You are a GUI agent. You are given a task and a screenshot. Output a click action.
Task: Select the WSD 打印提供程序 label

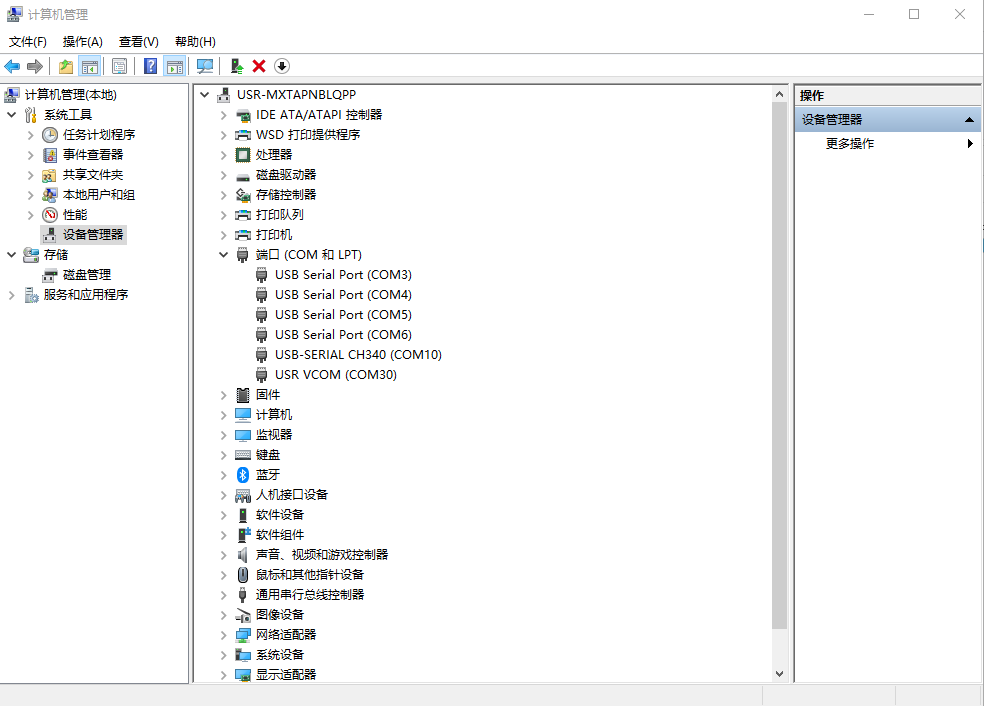click(308, 135)
